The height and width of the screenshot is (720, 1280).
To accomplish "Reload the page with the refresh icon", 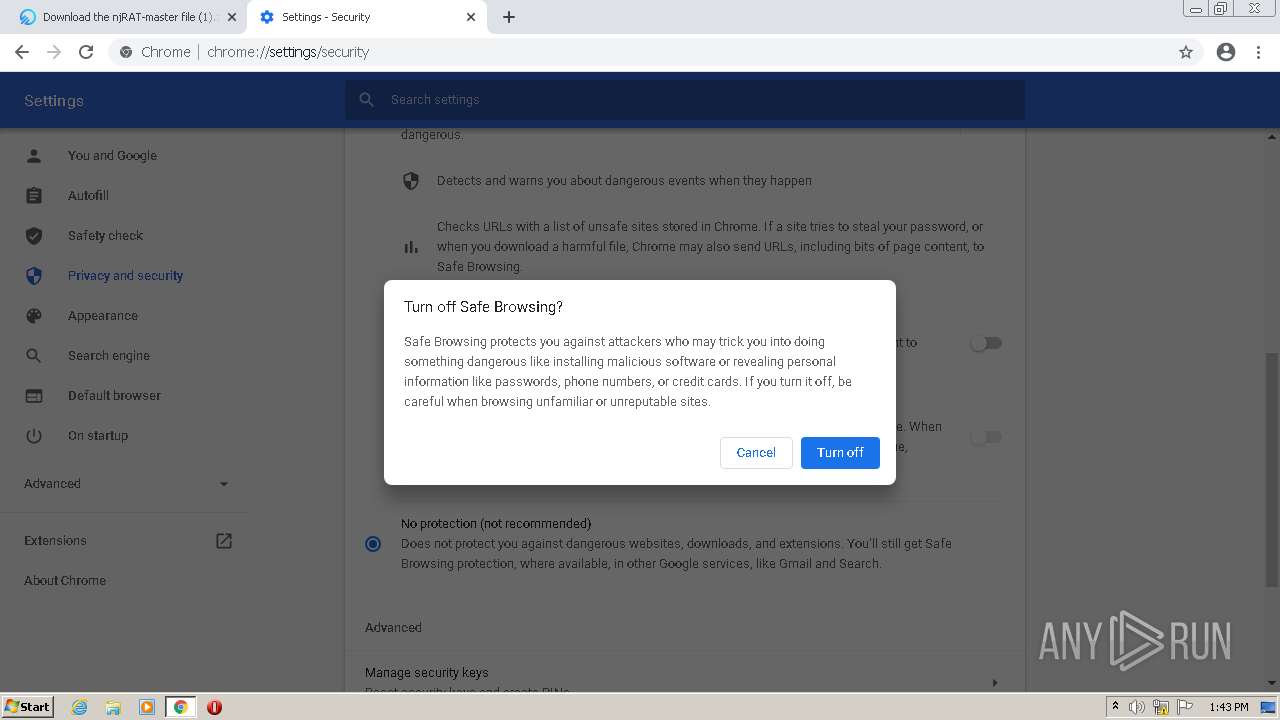I will point(86,52).
